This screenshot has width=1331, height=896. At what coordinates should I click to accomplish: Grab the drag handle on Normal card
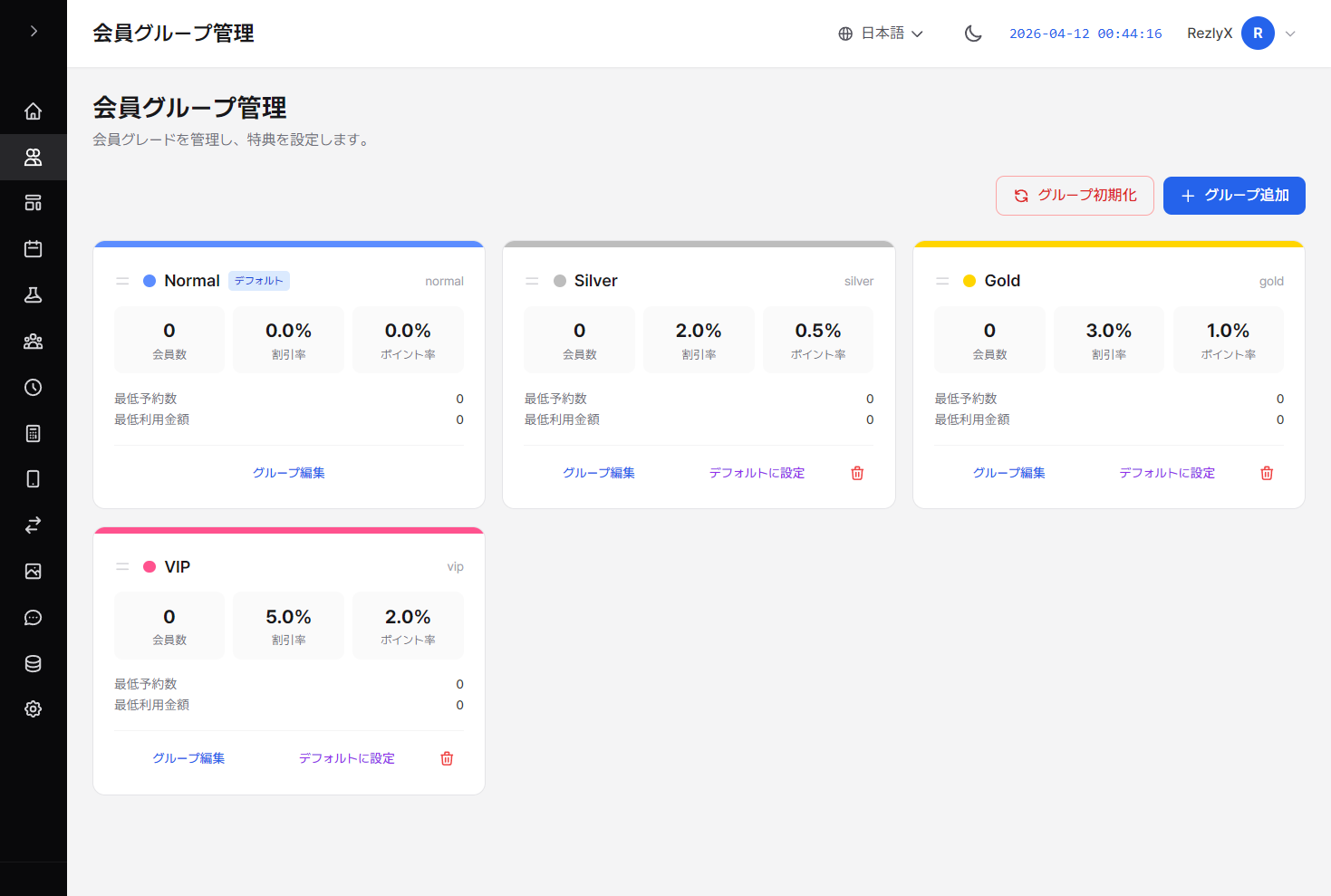tap(122, 282)
